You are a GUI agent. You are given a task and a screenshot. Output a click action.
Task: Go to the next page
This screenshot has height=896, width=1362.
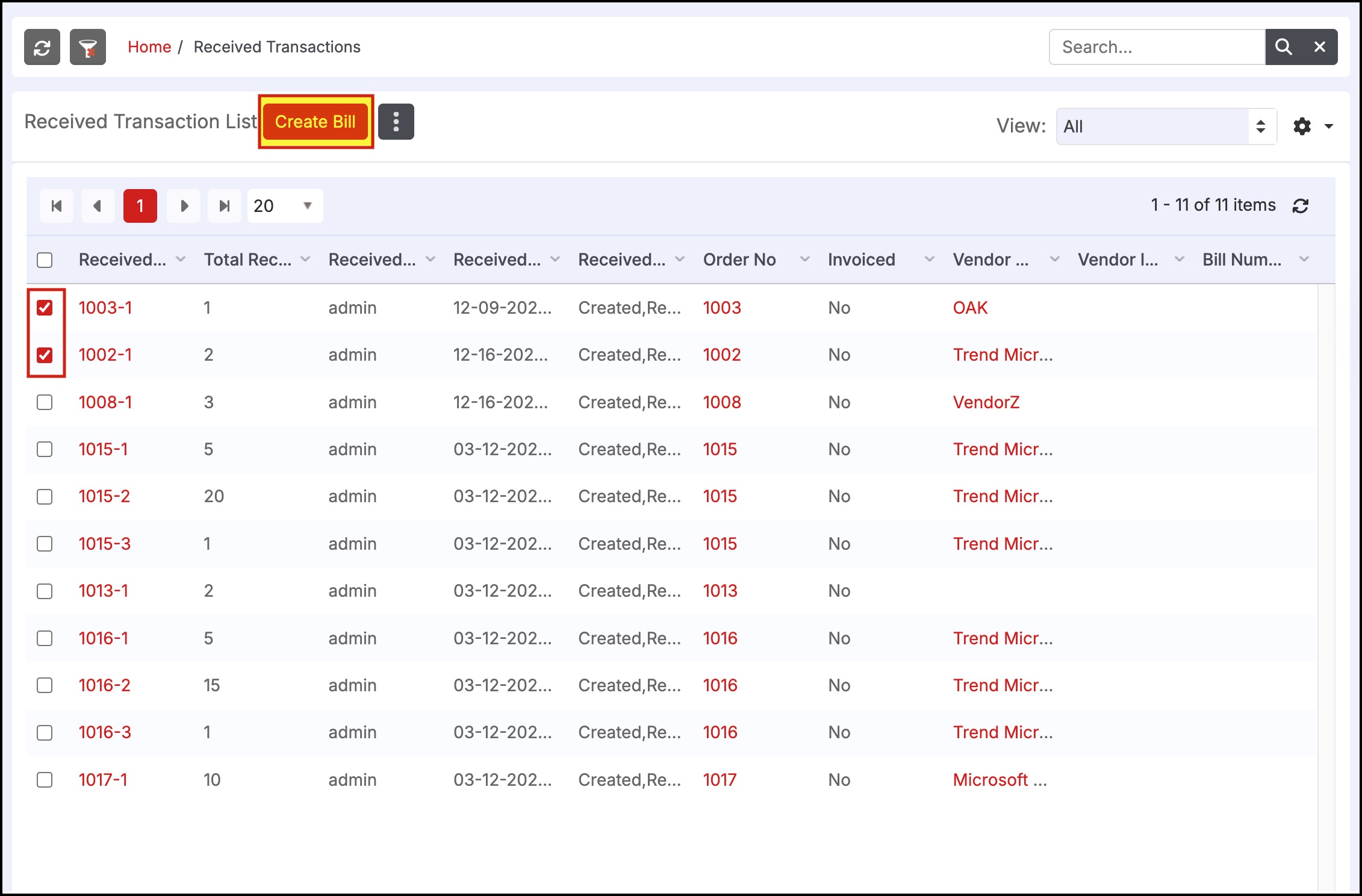point(184,206)
